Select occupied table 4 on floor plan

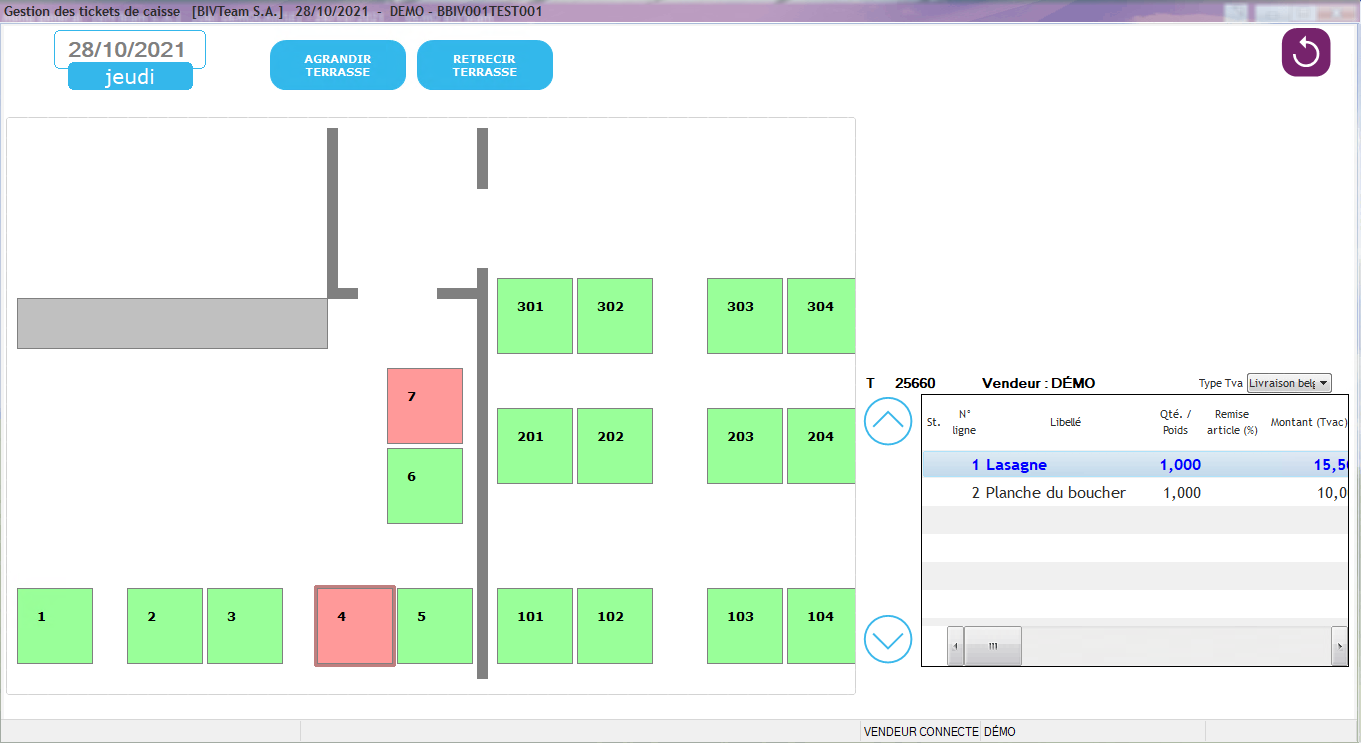point(355,626)
